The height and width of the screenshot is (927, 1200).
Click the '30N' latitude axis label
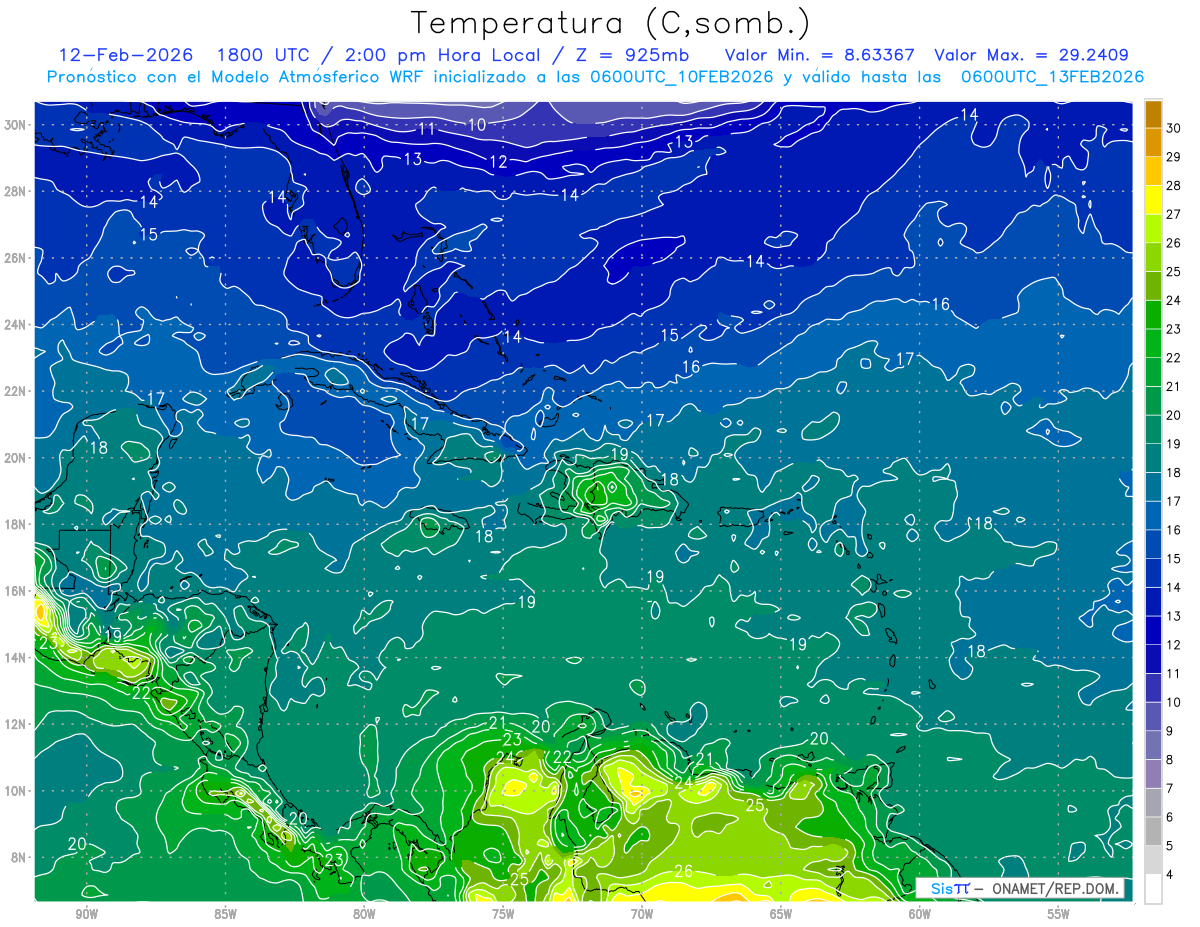17,124
